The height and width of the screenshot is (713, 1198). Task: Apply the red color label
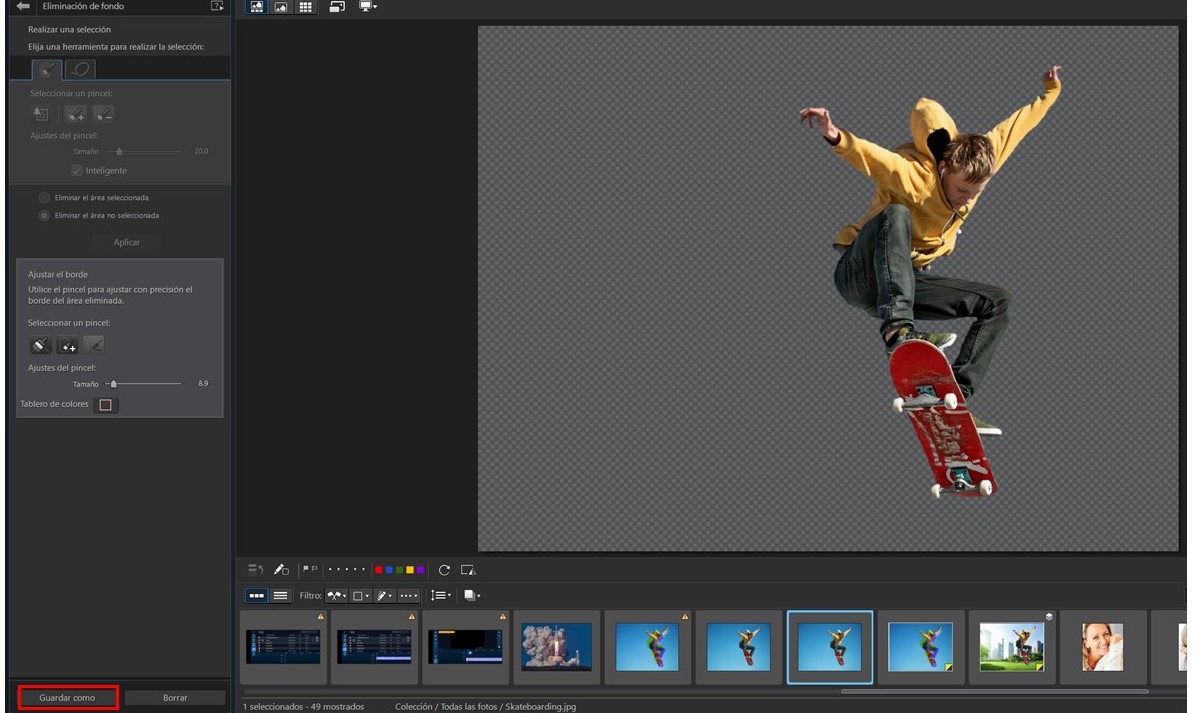pyautogui.click(x=378, y=570)
